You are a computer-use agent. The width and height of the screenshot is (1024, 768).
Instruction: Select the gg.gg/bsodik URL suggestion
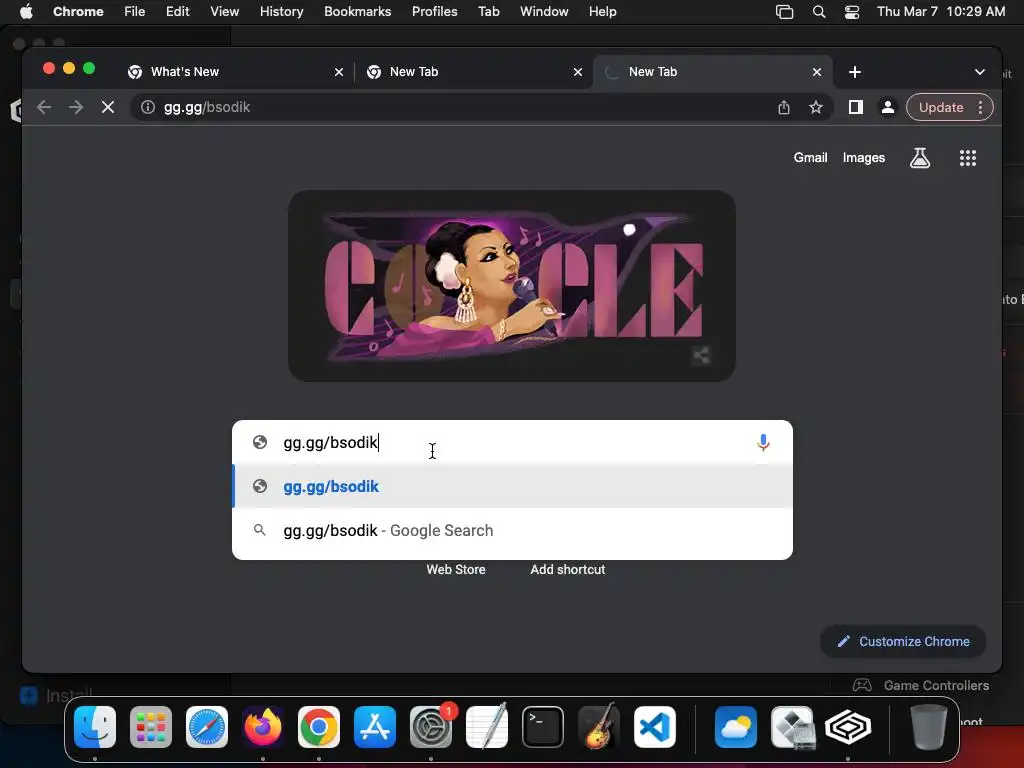click(513, 487)
